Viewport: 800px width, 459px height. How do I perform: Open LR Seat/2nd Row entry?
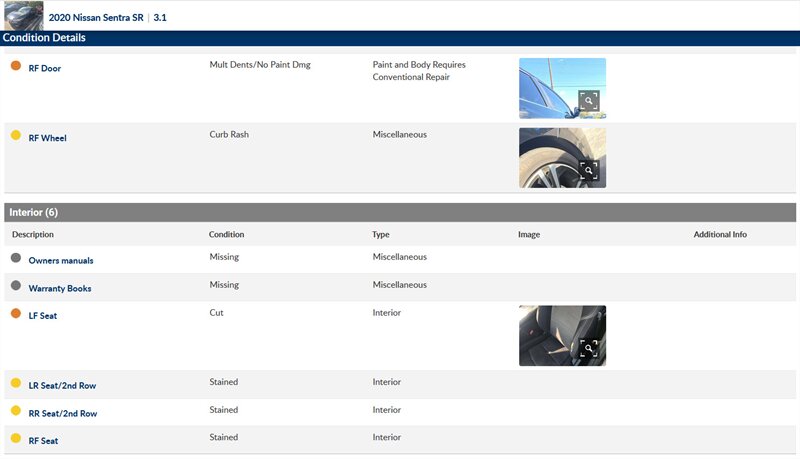[x=62, y=385]
